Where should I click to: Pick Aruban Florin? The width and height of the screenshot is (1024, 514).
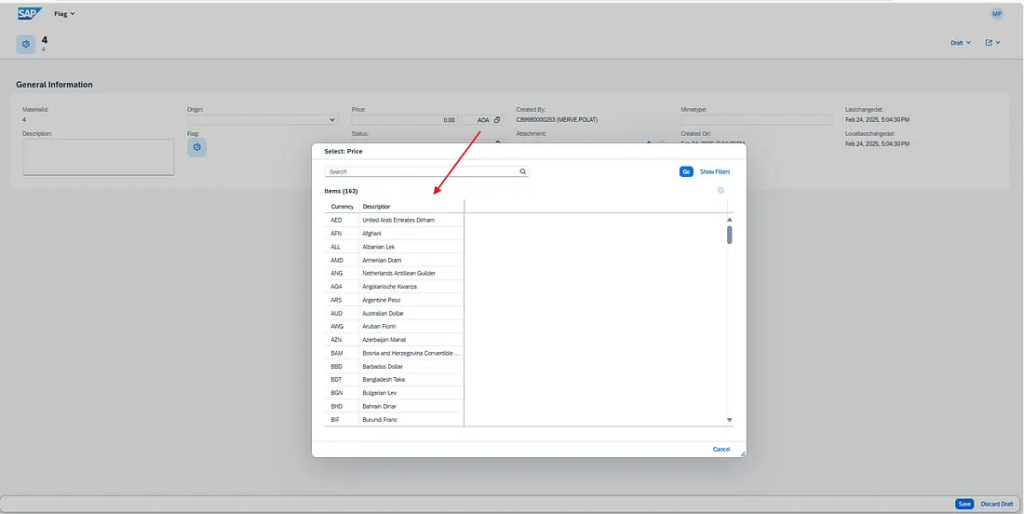point(379,327)
